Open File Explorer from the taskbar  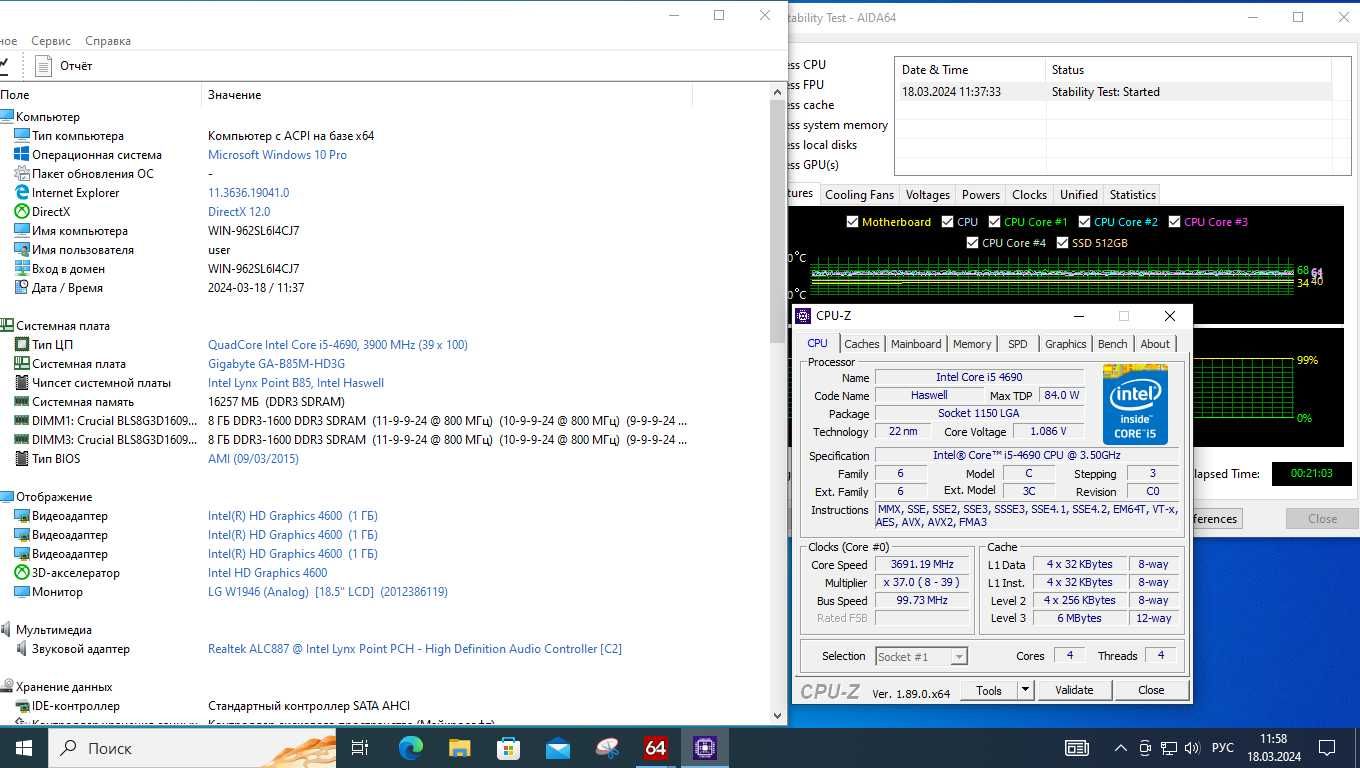[459, 748]
